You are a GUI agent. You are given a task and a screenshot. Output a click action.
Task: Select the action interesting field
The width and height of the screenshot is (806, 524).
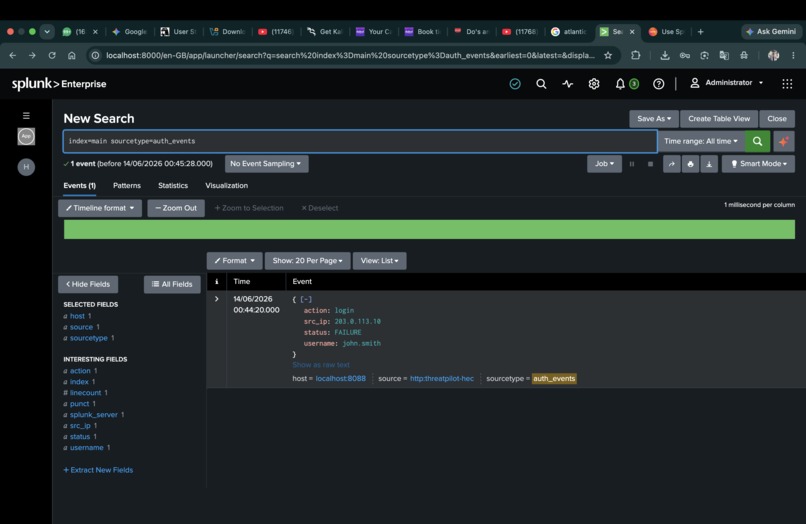click(80, 371)
